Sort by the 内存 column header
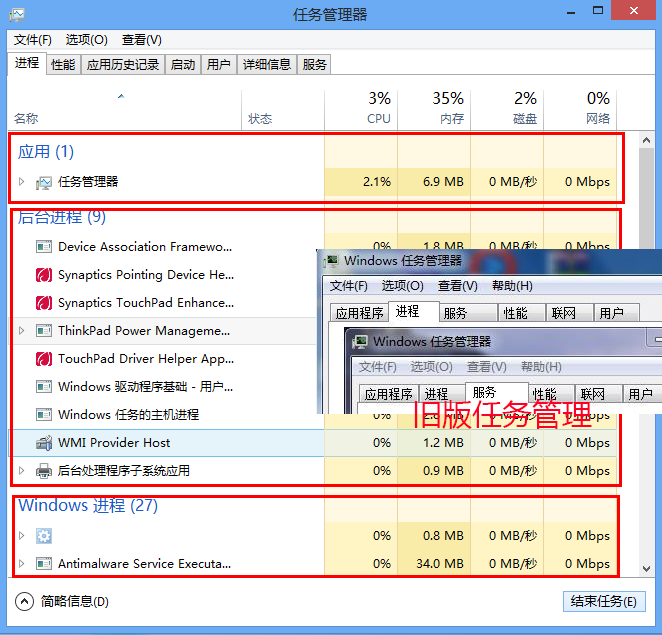 pyautogui.click(x=434, y=110)
